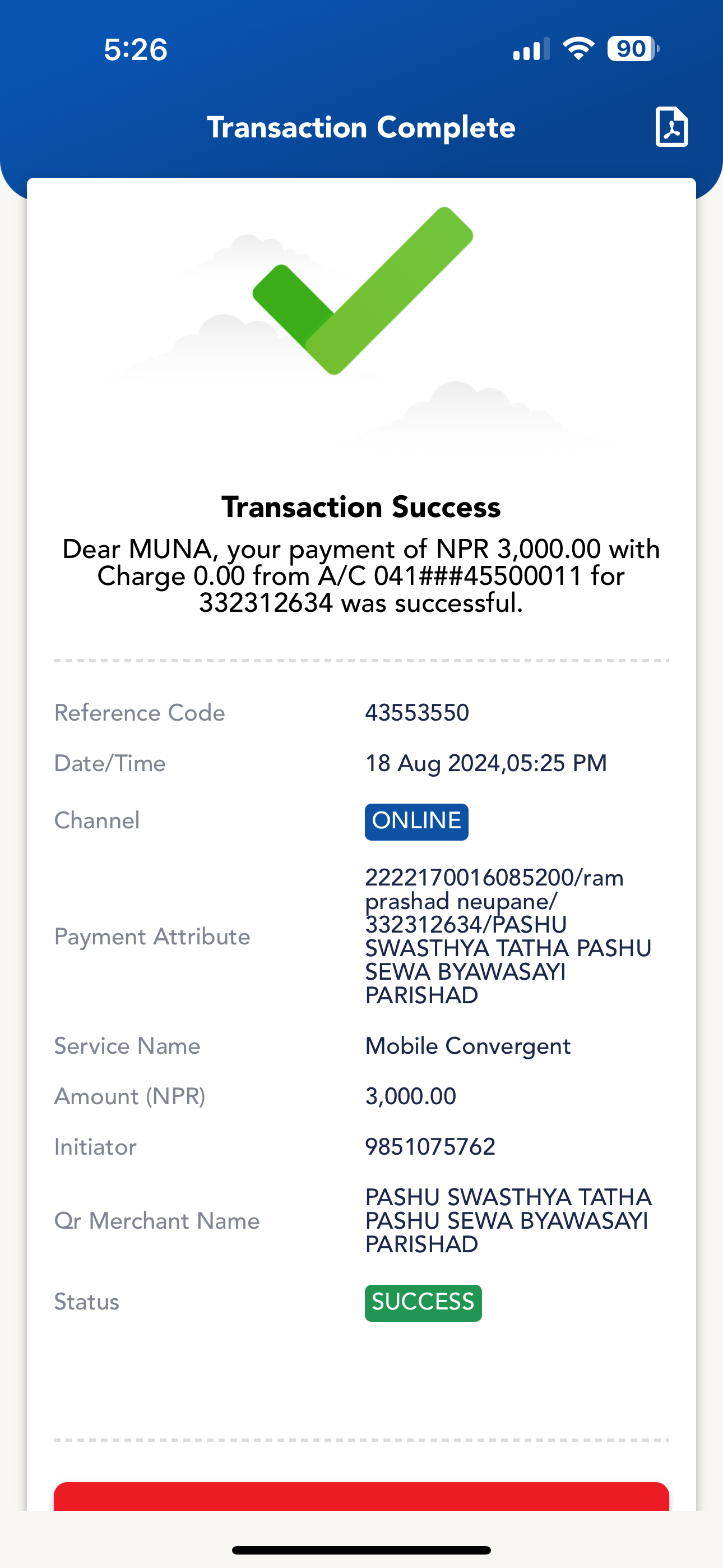Download the PDF receipt icon
723x1568 pixels.
[x=672, y=127]
